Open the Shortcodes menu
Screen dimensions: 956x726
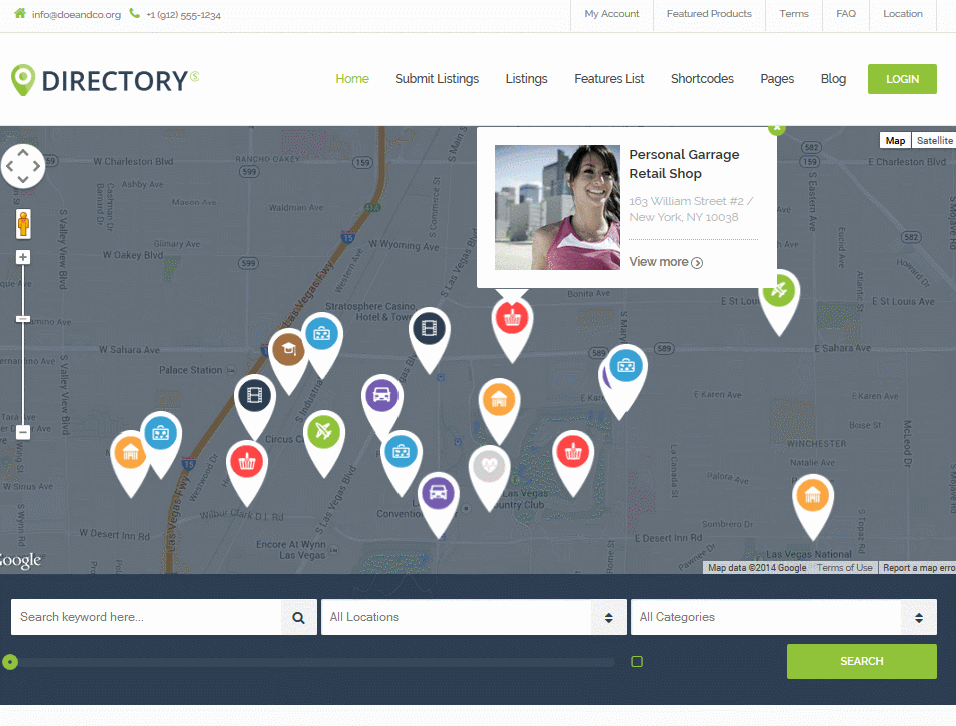coord(702,79)
